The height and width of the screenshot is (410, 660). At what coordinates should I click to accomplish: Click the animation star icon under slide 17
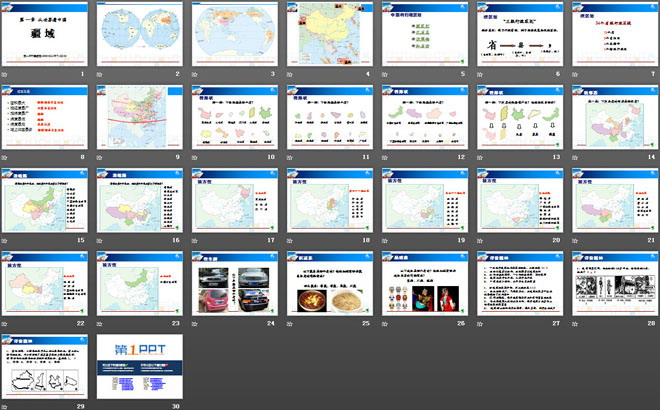(195, 241)
